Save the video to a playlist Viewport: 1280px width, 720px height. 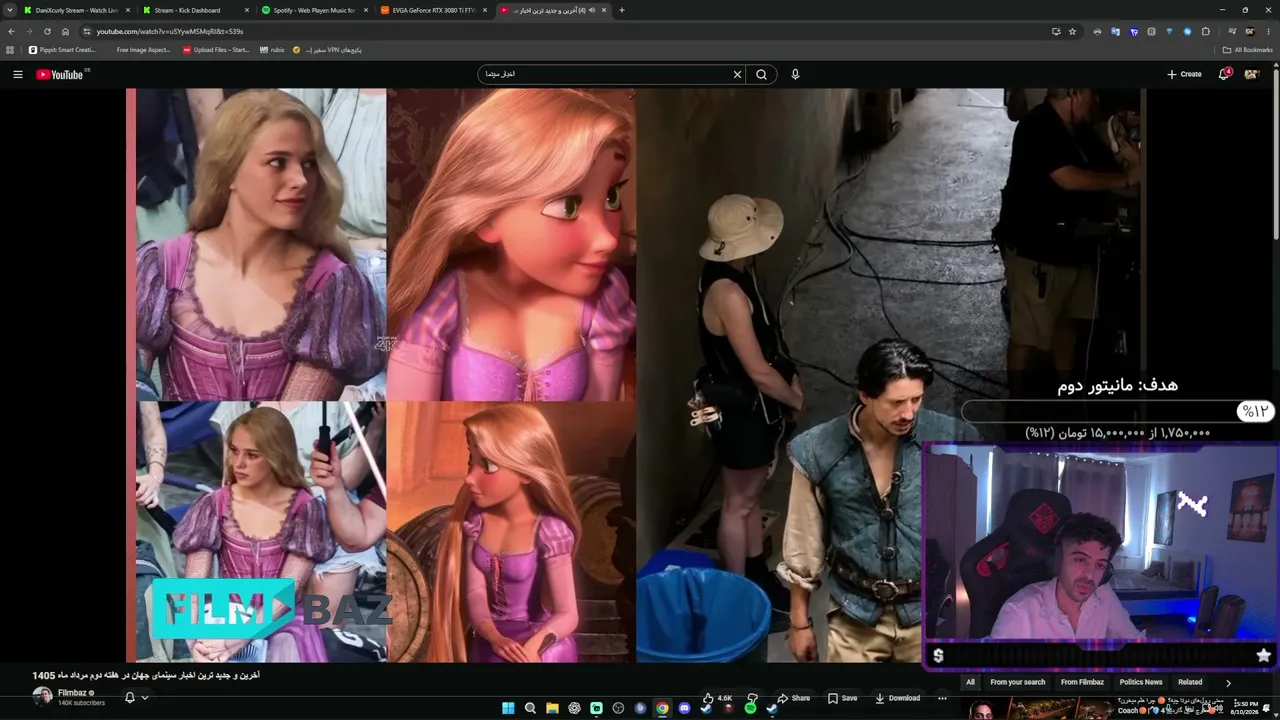pyautogui.click(x=842, y=698)
